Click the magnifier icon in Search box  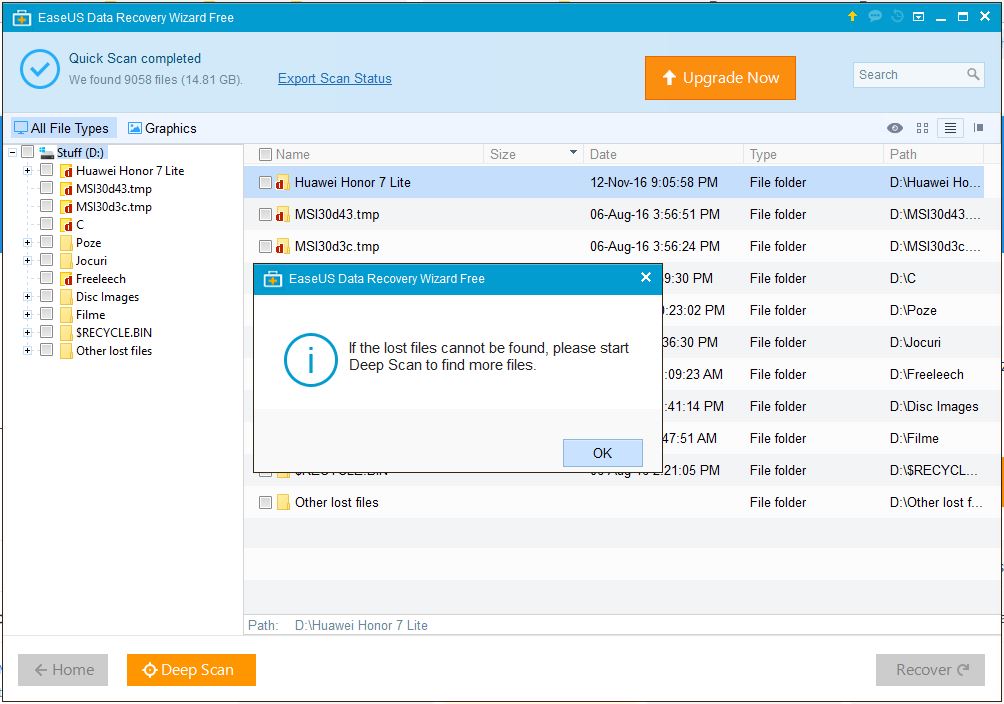(x=973, y=75)
